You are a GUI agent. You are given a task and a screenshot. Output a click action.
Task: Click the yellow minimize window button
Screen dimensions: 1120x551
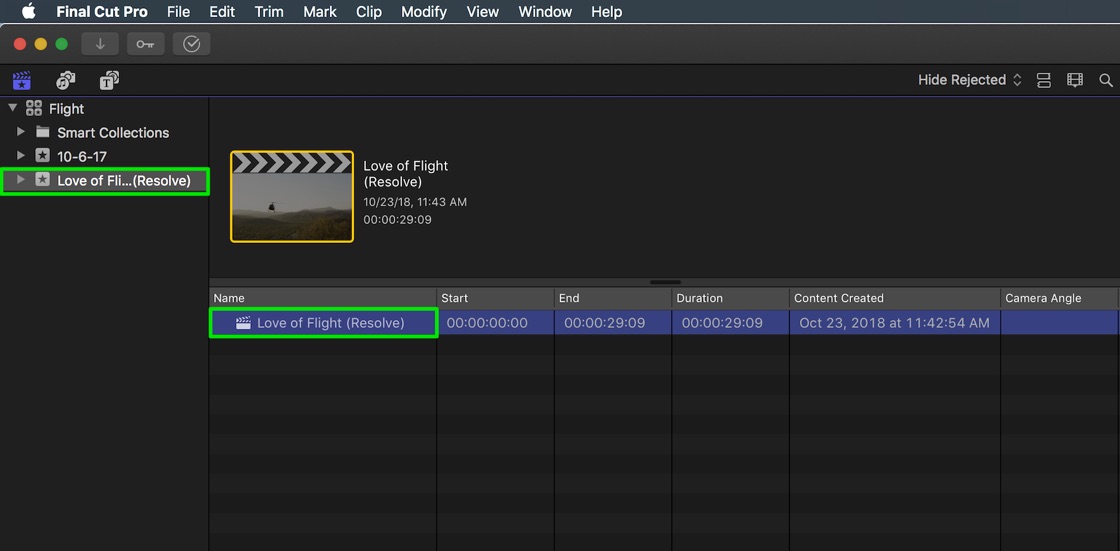[x=41, y=44]
